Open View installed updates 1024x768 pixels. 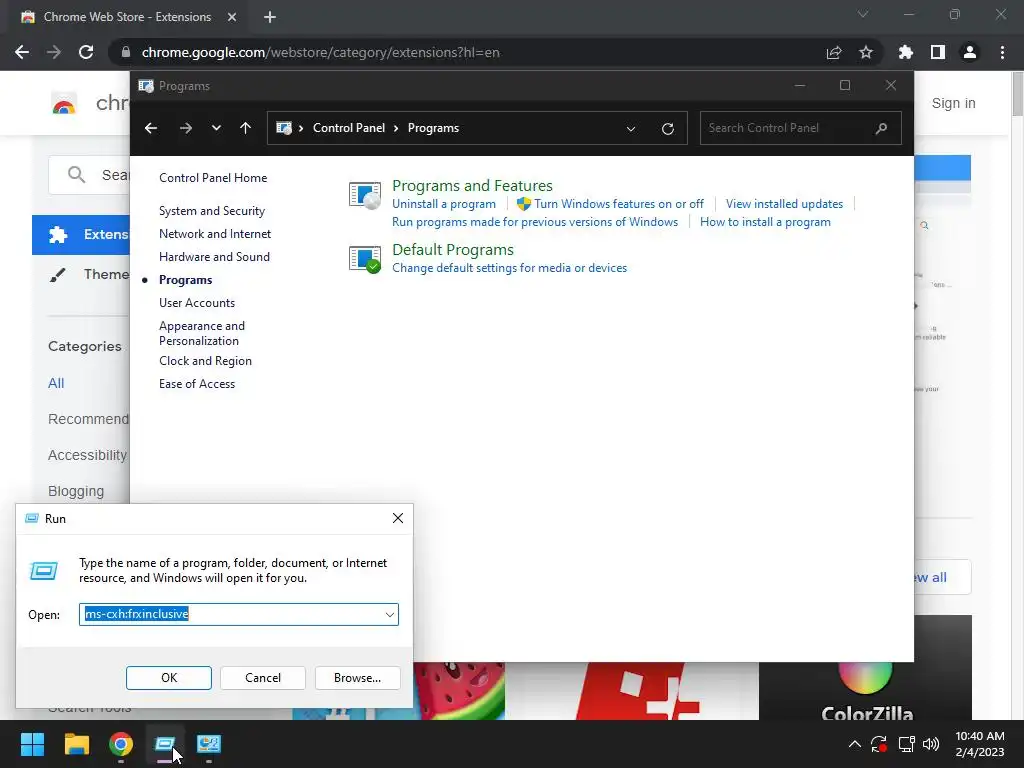[784, 204]
